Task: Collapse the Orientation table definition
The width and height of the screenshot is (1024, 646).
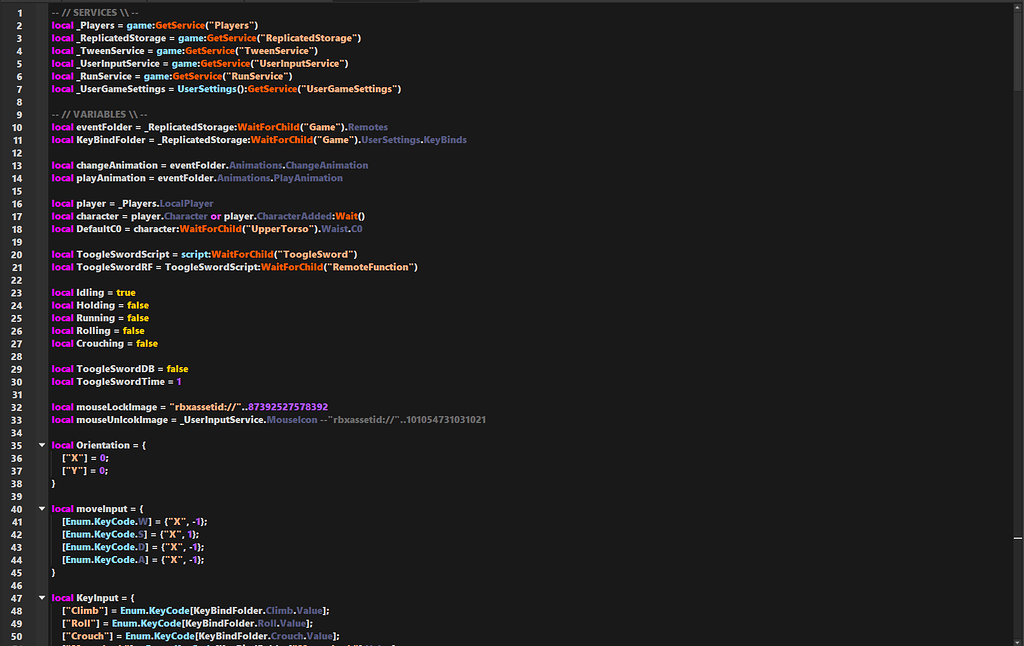Action: [41, 444]
